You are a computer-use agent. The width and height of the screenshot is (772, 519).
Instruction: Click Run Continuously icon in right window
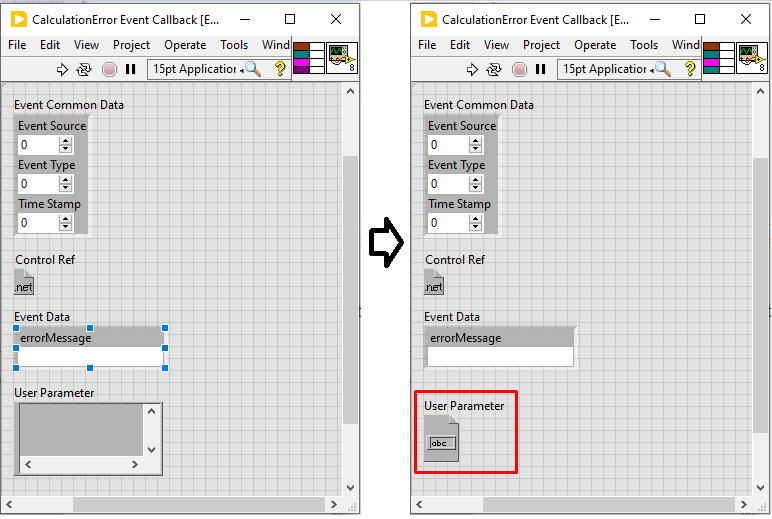494,69
